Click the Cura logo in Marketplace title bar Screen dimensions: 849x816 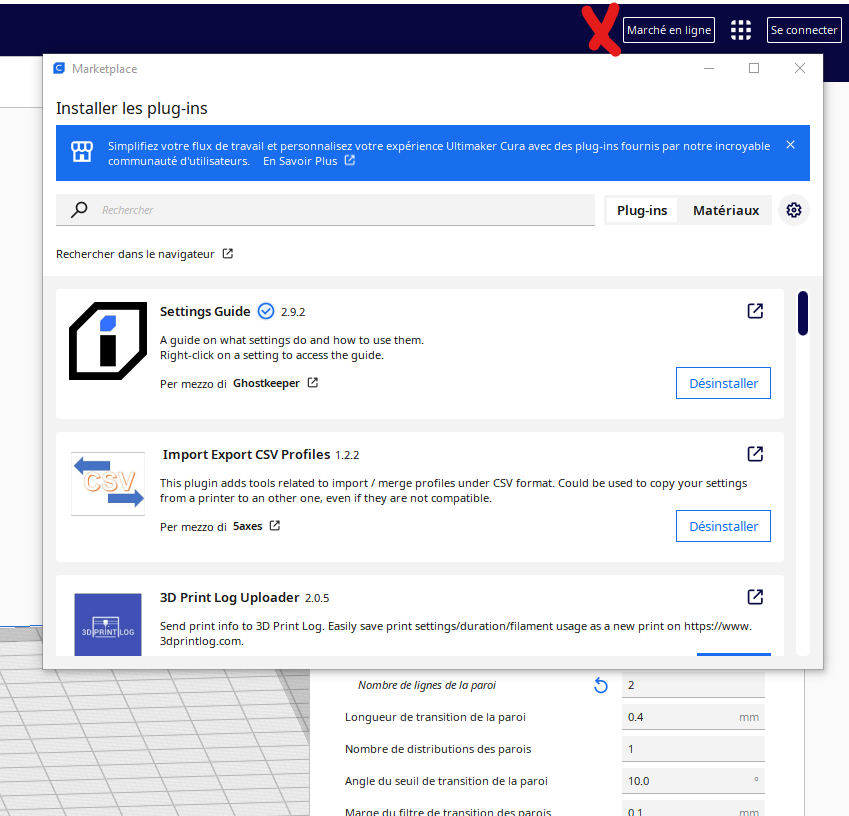59,68
